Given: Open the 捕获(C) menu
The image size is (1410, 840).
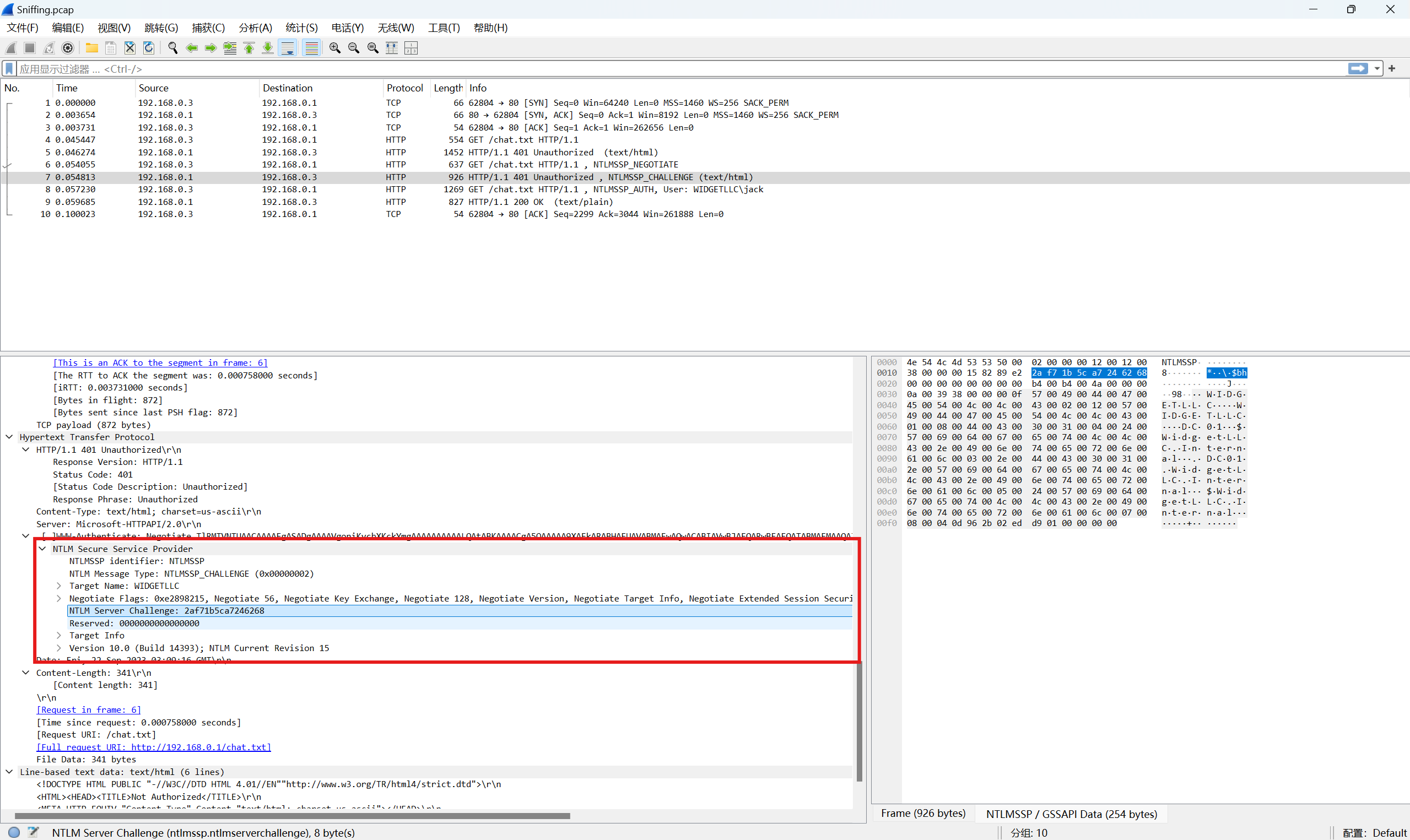Looking at the screenshot, I should pos(208,28).
